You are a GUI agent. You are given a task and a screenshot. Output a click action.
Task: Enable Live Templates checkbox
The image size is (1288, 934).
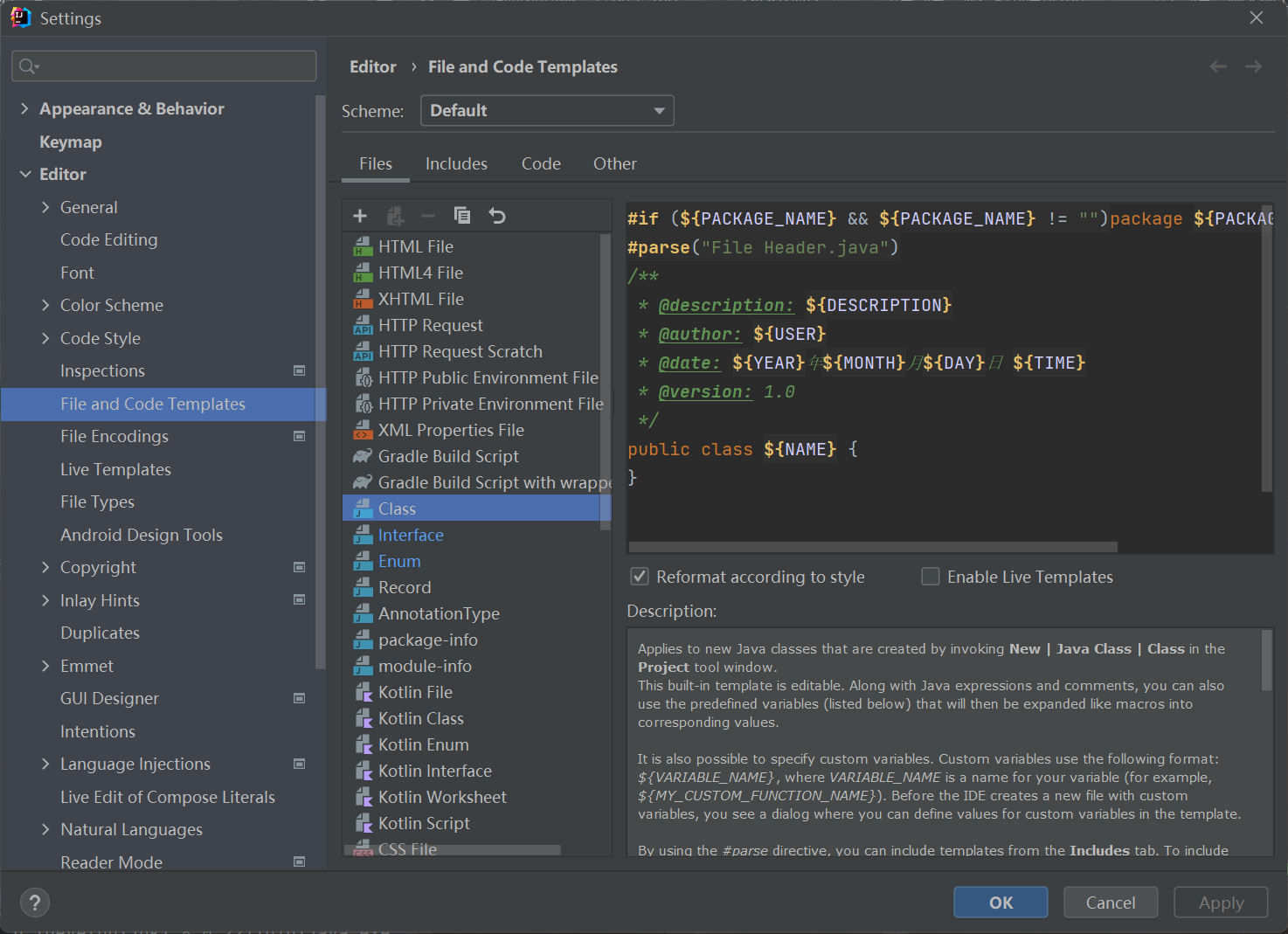click(931, 577)
